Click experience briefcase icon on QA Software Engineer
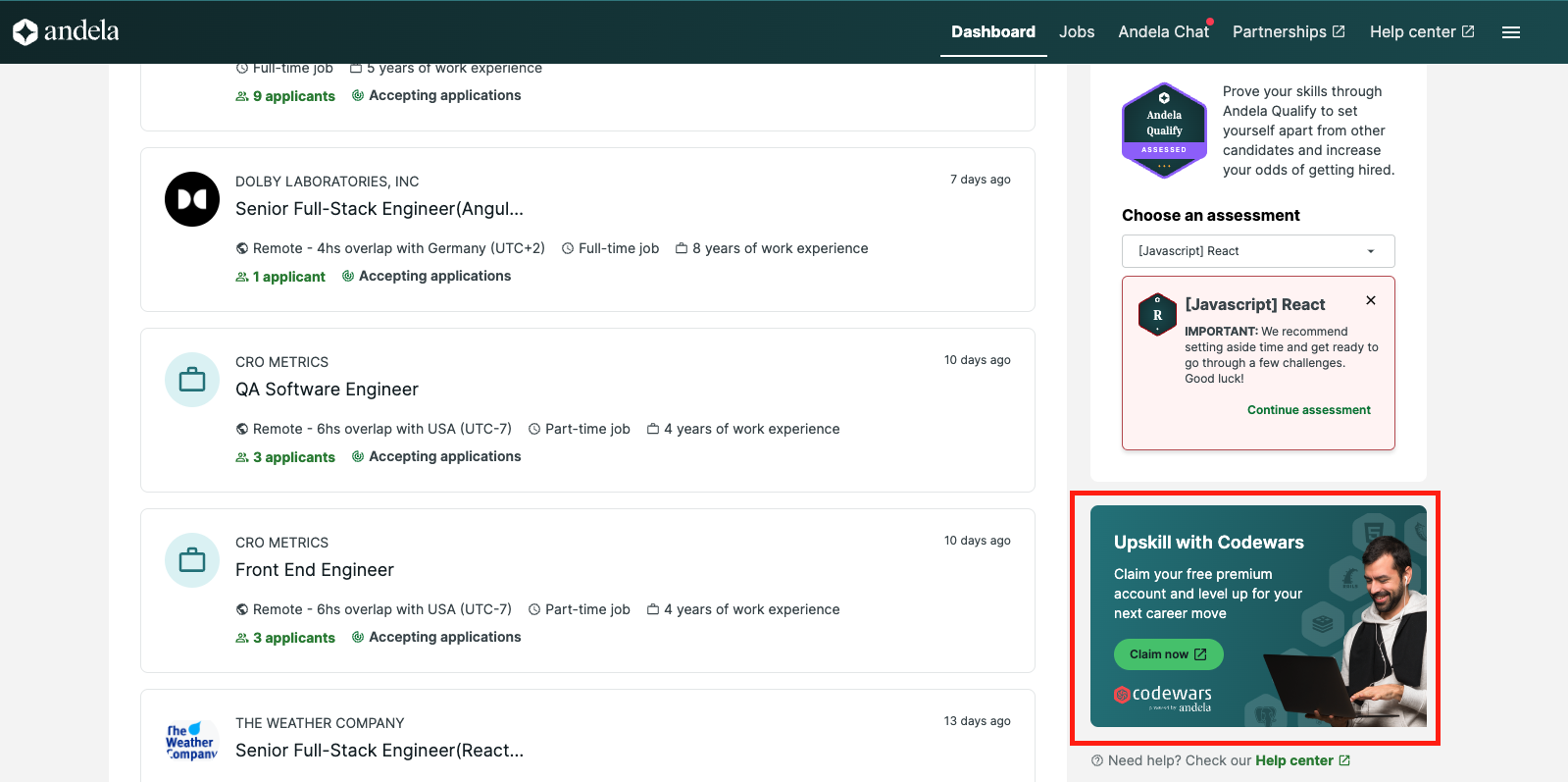The height and width of the screenshot is (782, 1568). [x=653, y=429]
